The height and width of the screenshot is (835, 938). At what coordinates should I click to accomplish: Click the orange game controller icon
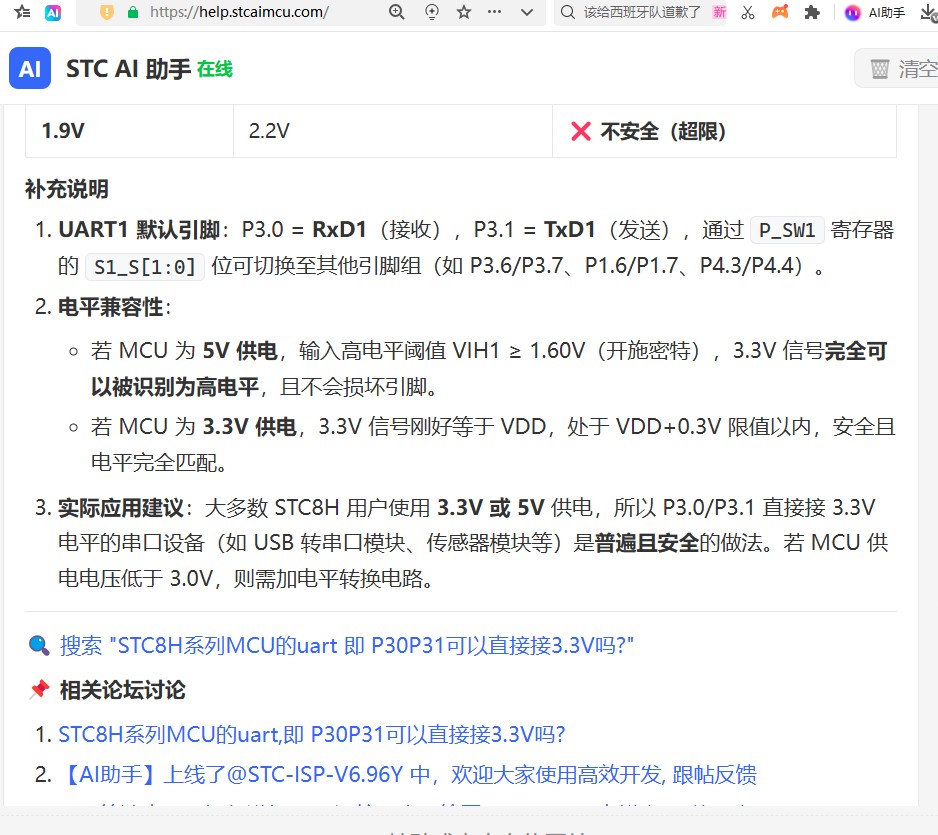[779, 11]
